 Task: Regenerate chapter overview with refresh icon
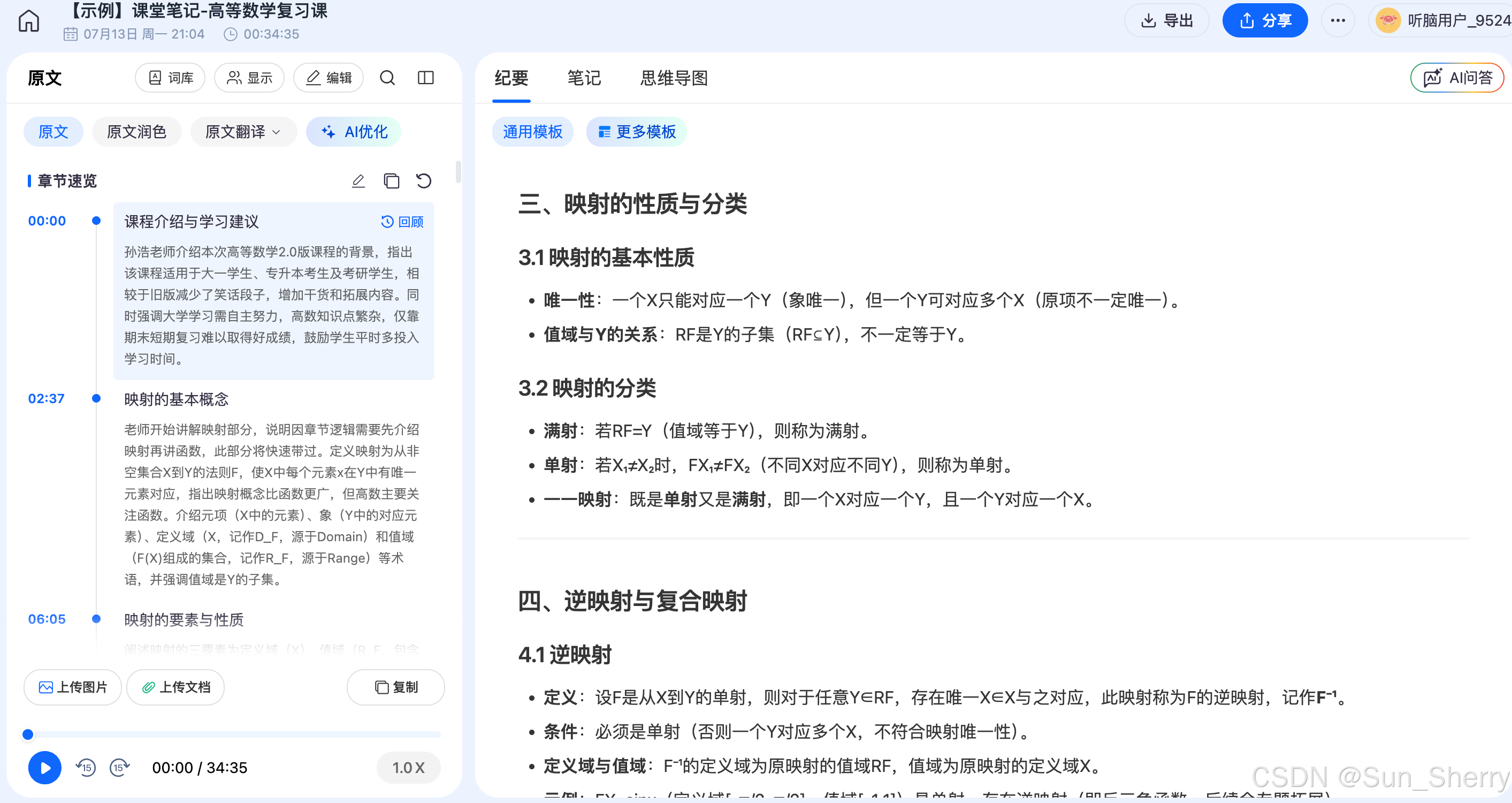(424, 180)
